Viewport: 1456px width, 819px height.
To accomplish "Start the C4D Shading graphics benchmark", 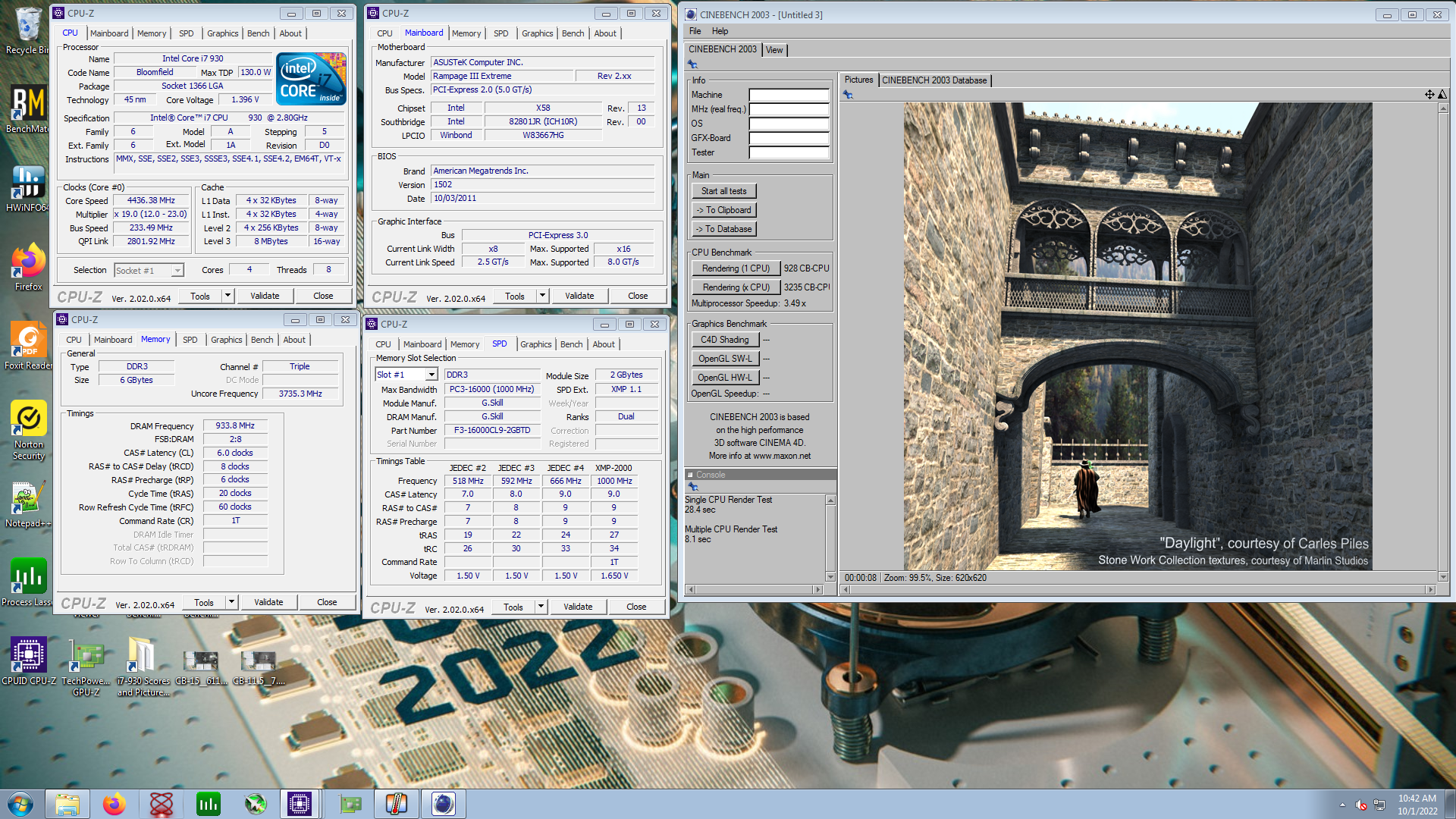I will click(x=724, y=340).
